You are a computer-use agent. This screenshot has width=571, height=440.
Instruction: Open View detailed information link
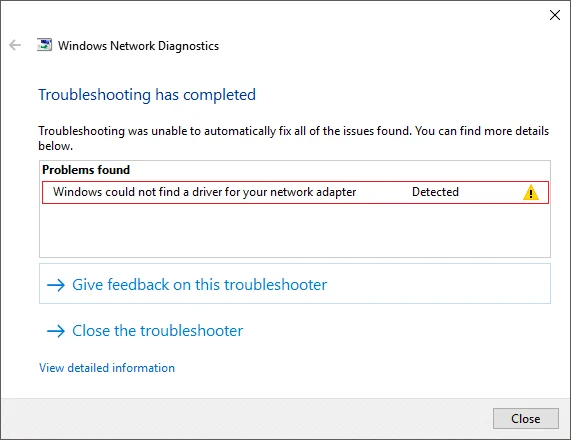[x=107, y=368]
